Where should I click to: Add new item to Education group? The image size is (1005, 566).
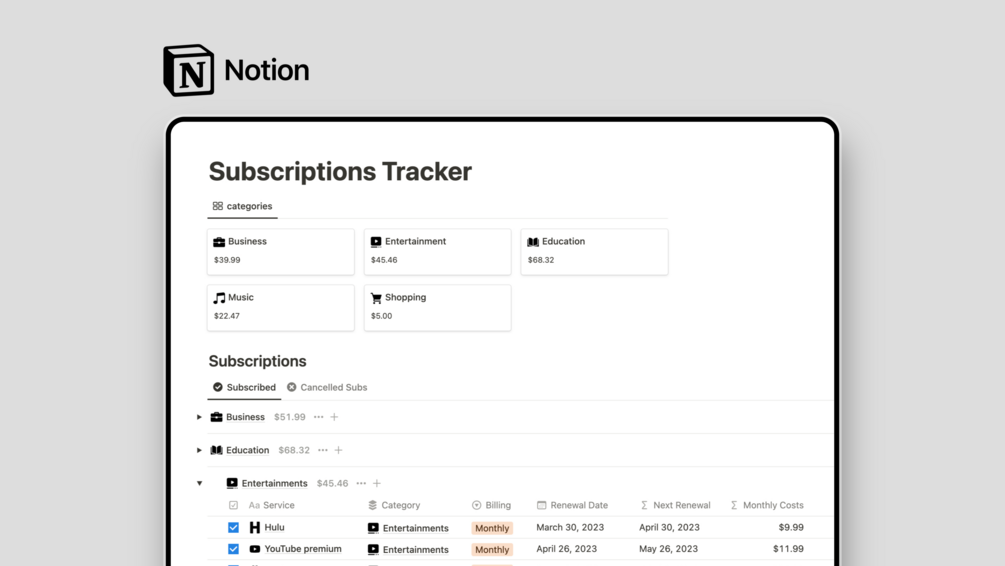click(x=339, y=450)
